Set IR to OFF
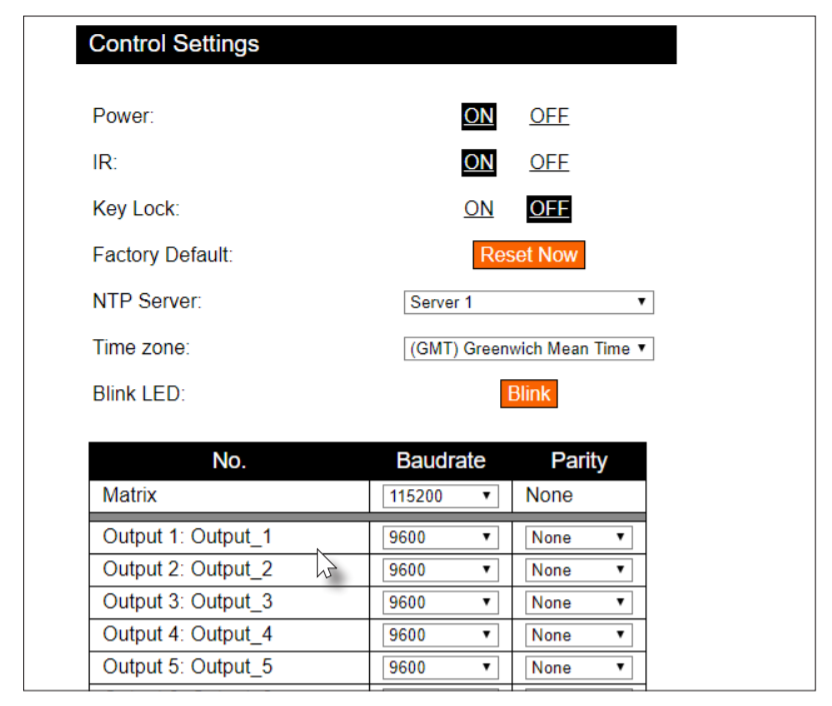 point(549,162)
